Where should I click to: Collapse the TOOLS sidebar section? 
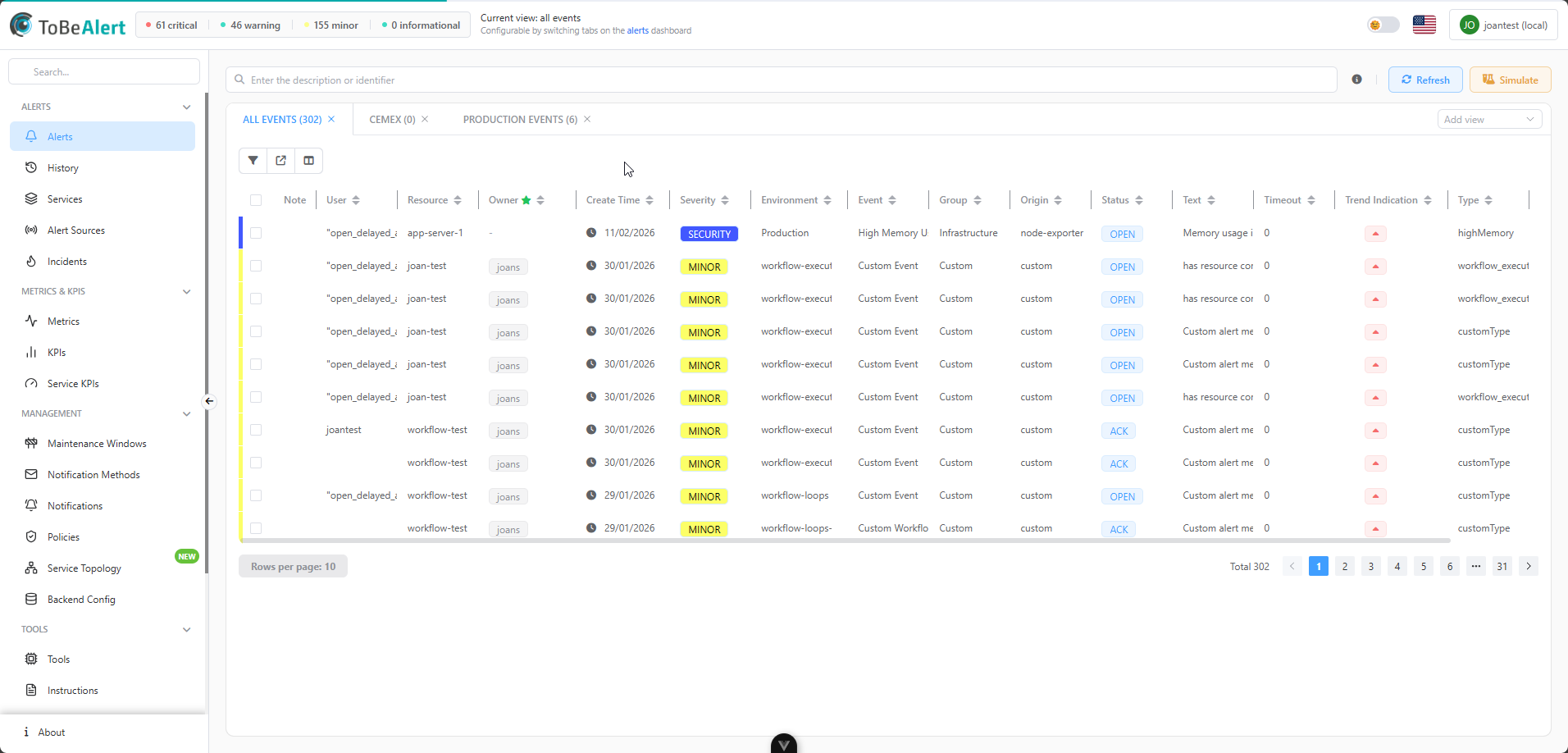(x=186, y=630)
